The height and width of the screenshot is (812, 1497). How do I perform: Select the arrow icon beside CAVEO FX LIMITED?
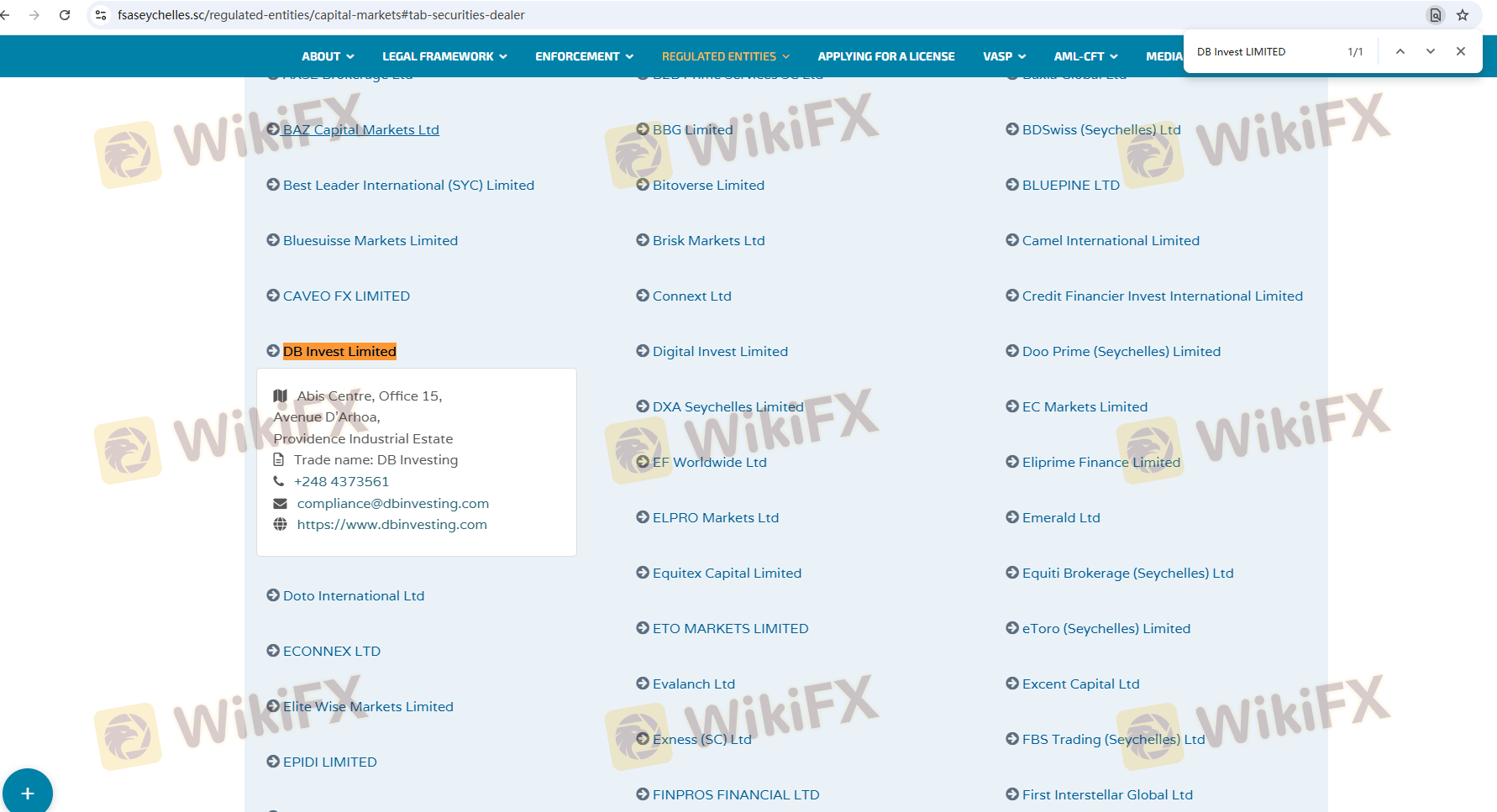[x=273, y=296]
